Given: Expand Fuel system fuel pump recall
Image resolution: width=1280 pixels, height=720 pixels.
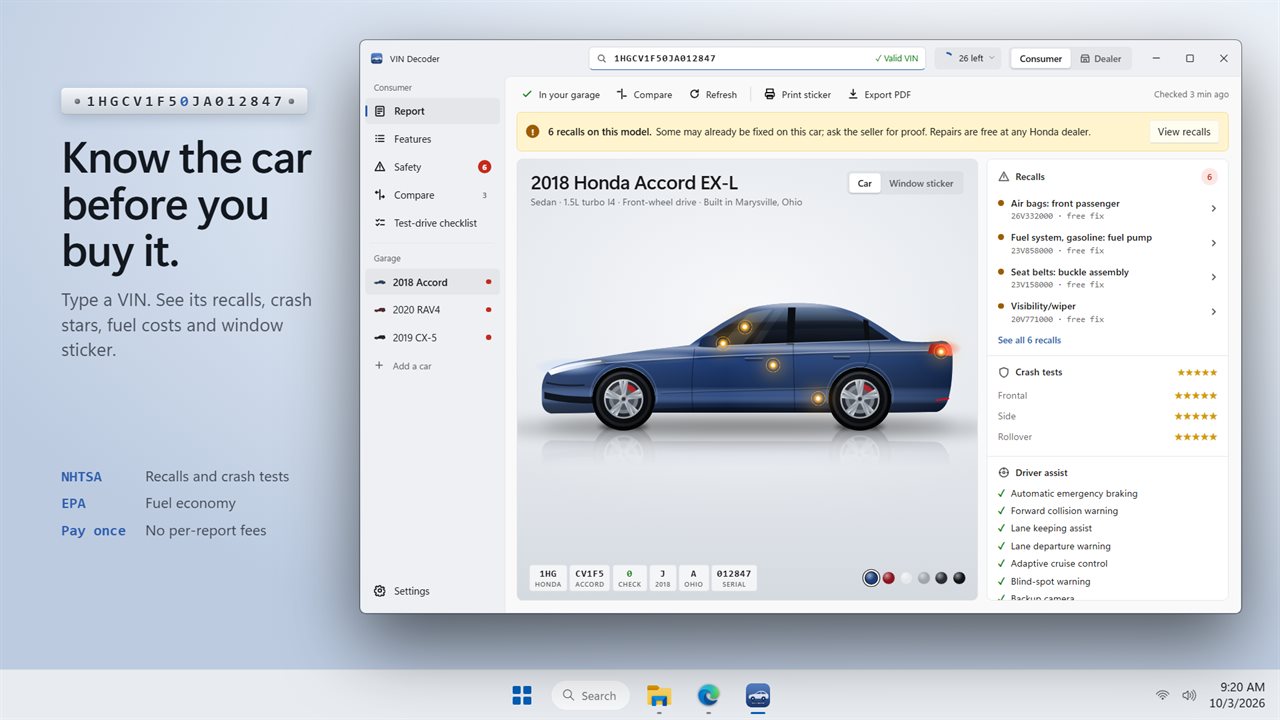Looking at the screenshot, I should (1107, 243).
